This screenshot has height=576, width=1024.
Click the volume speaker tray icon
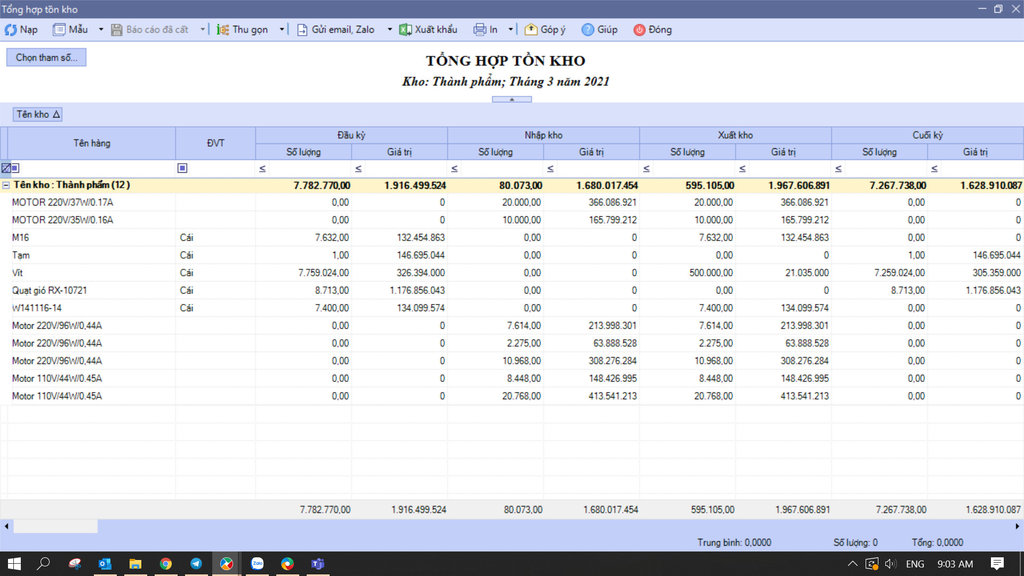[890, 564]
